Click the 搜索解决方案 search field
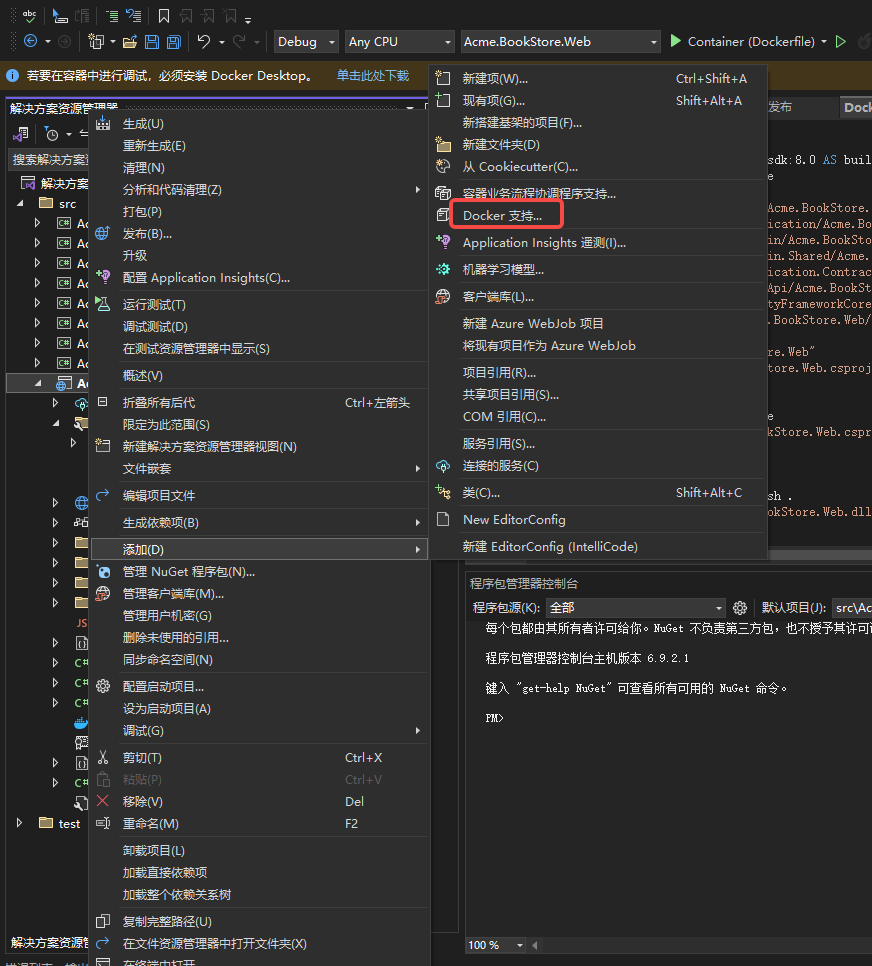 click(49, 160)
